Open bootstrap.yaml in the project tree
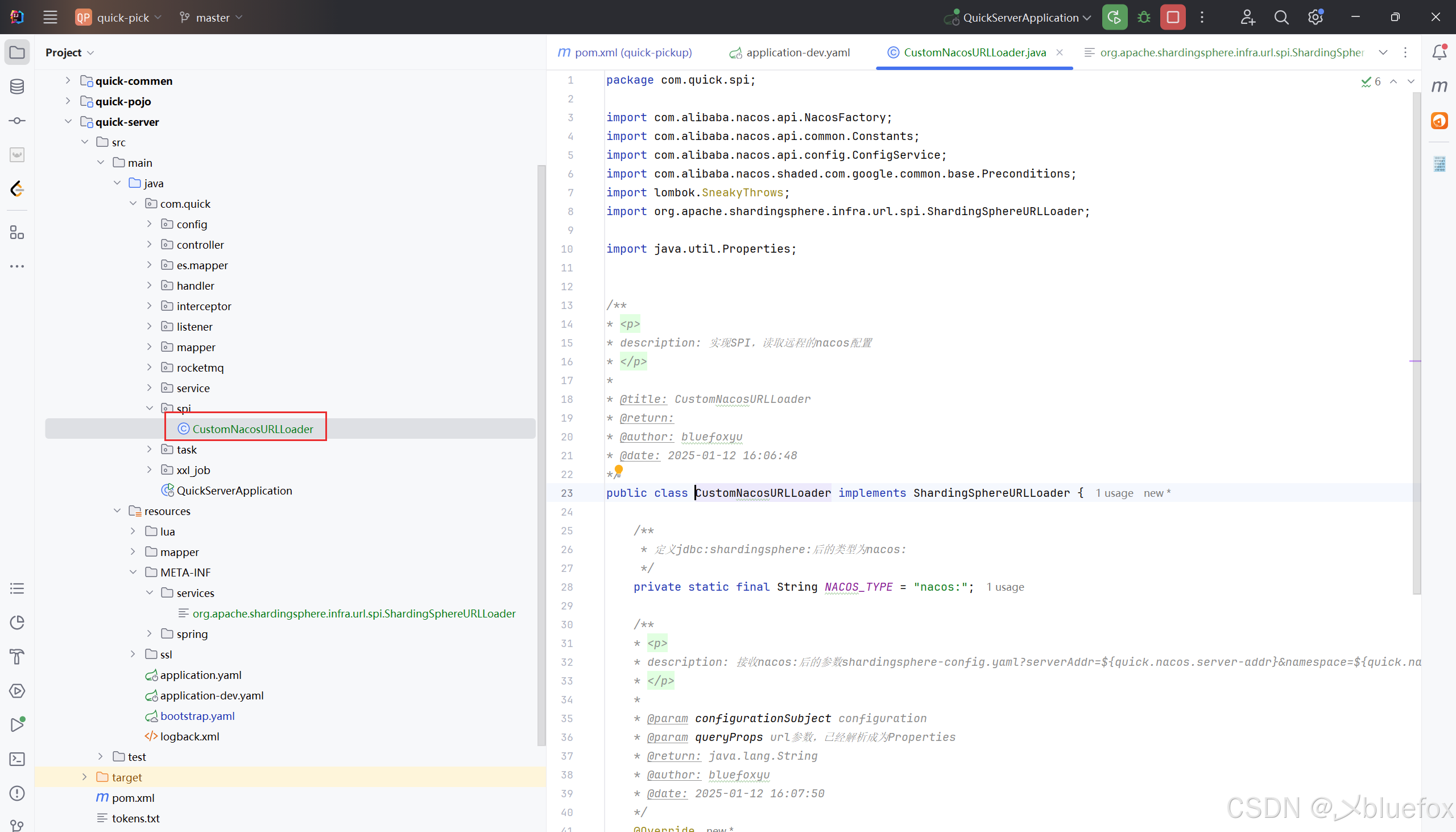1456x832 pixels. pyautogui.click(x=197, y=716)
